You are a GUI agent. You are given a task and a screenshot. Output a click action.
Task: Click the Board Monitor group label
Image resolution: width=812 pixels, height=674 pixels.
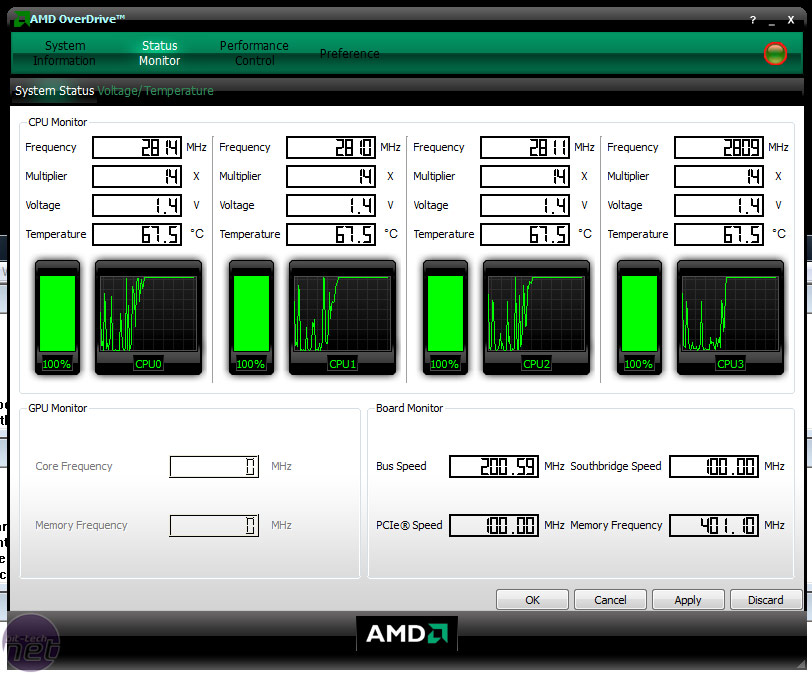409,408
